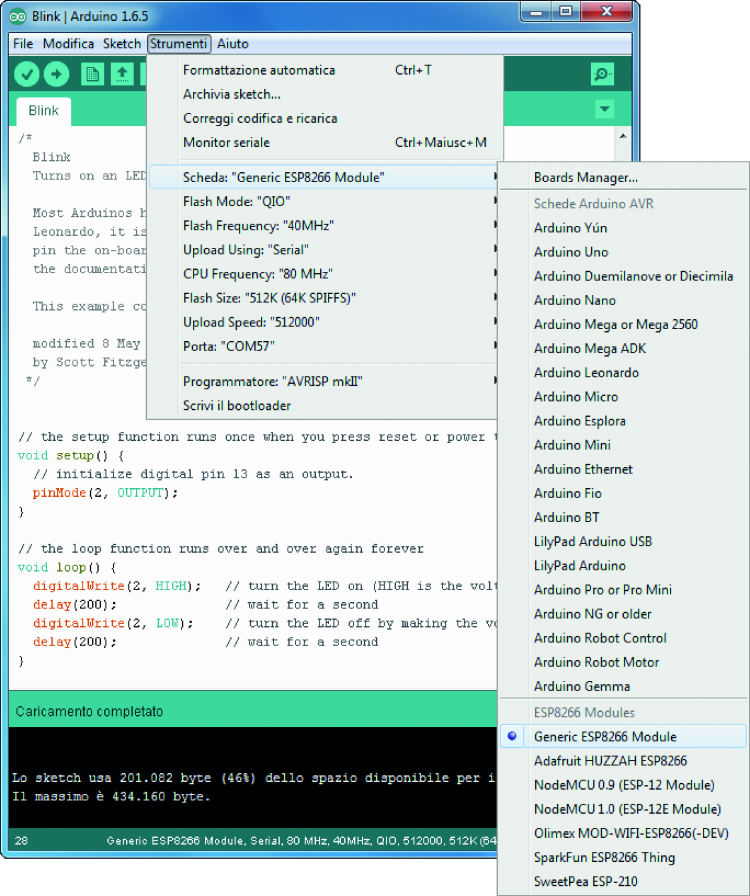Select NodeMCU 1.0 (ESP-12E Module)
This screenshot has height=896, width=750.
pos(623,809)
